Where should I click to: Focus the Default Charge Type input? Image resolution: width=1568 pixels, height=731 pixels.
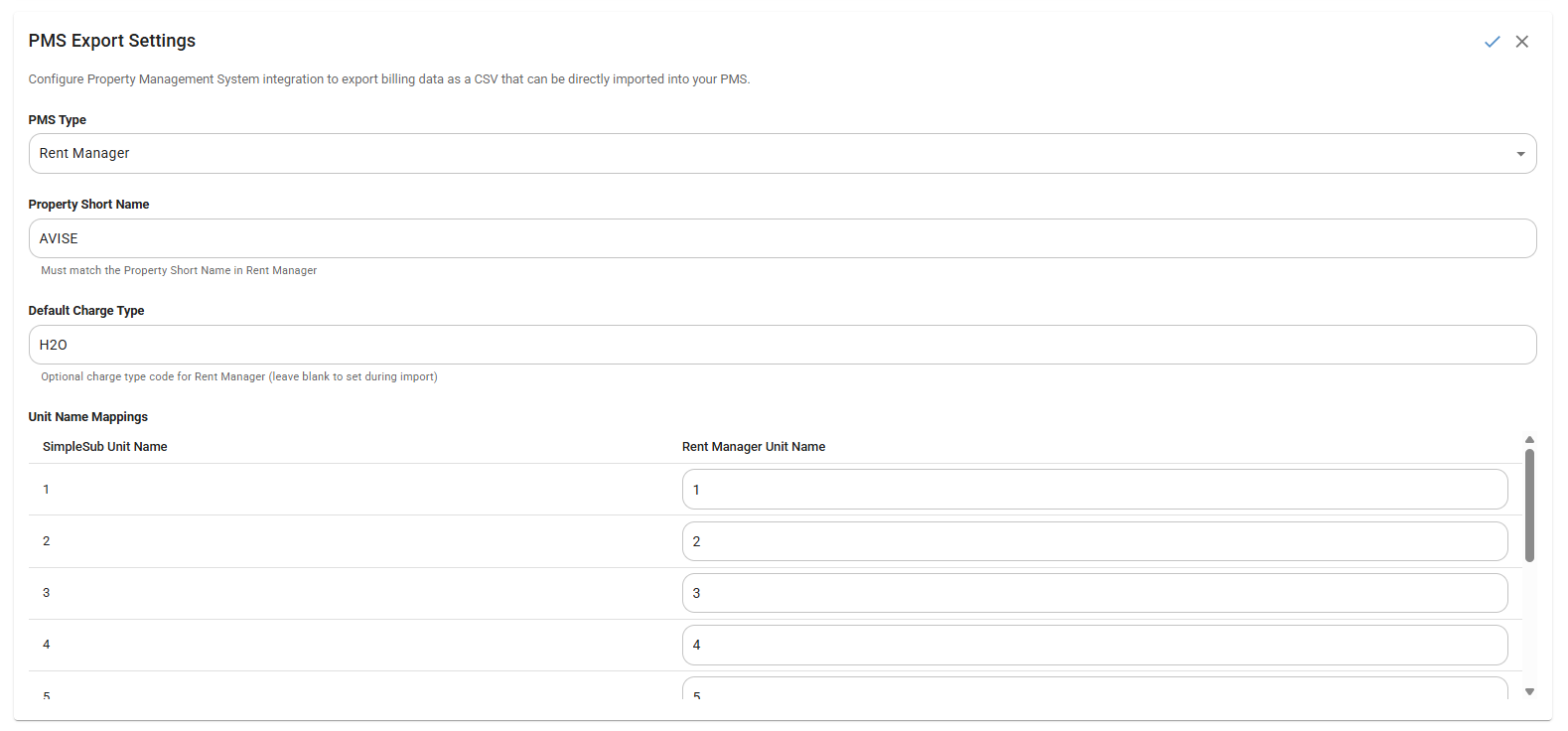coord(782,345)
